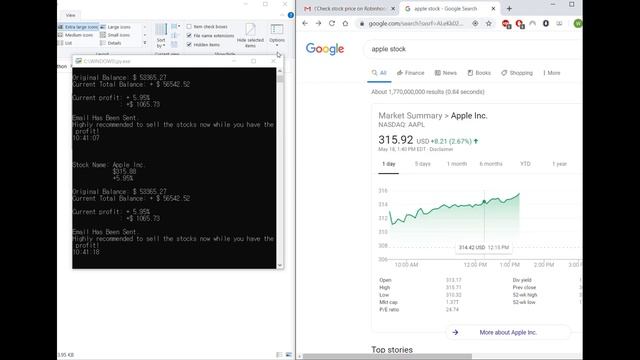The height and width of the screenshot is (360, 640).
Task: Select the All search results tab
Action: pyautogui.click(x=379, y=73)
